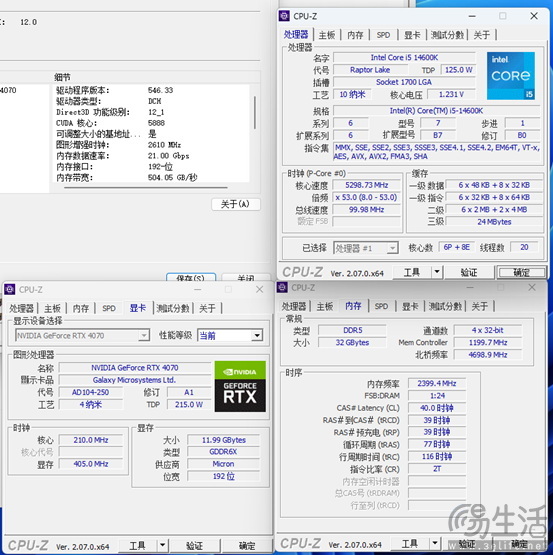The width and height of the screenshot is (553, 555).
Task: Click the 关于(A) button
Action: click(x=235, y=204)
